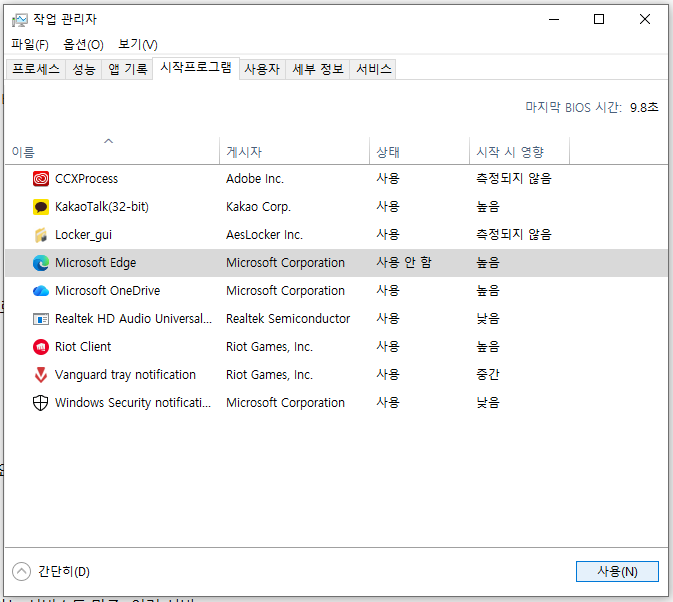The height and width of the screenshot is (602, 673).
Task: Click the Vanguard tray notification icon
Action: [41, 375]
